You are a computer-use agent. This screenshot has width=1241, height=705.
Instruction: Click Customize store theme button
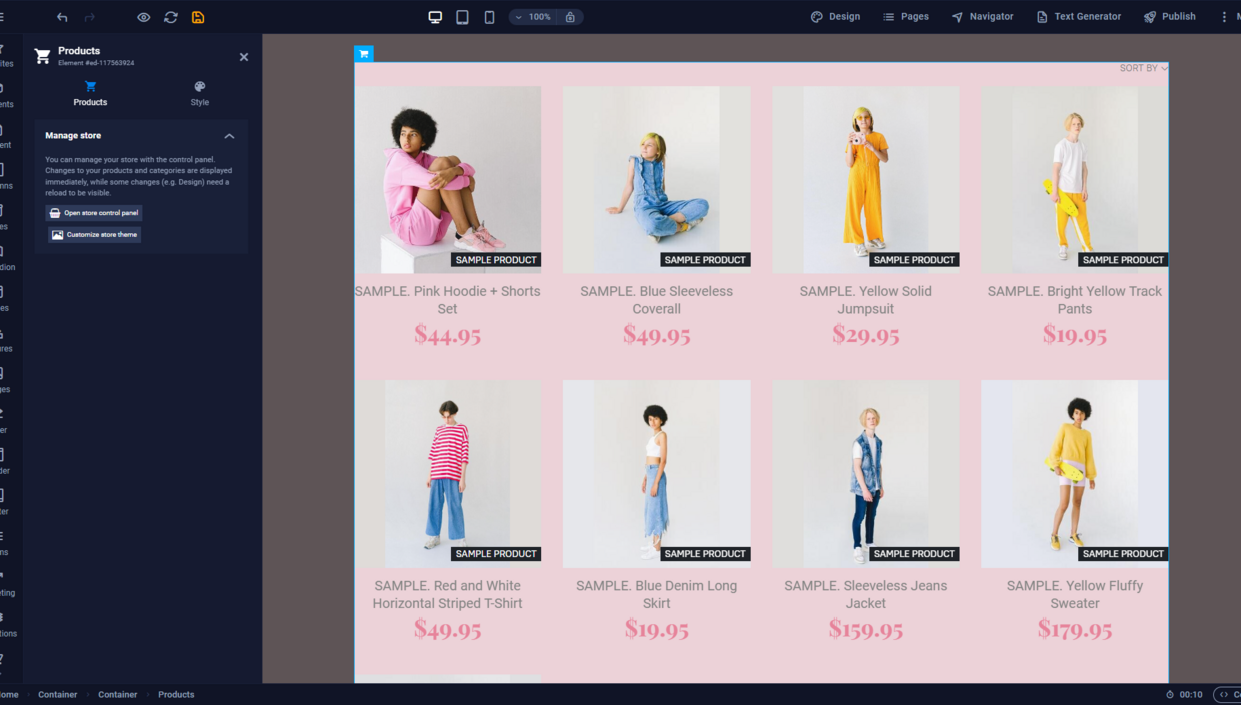click(94, 235)
